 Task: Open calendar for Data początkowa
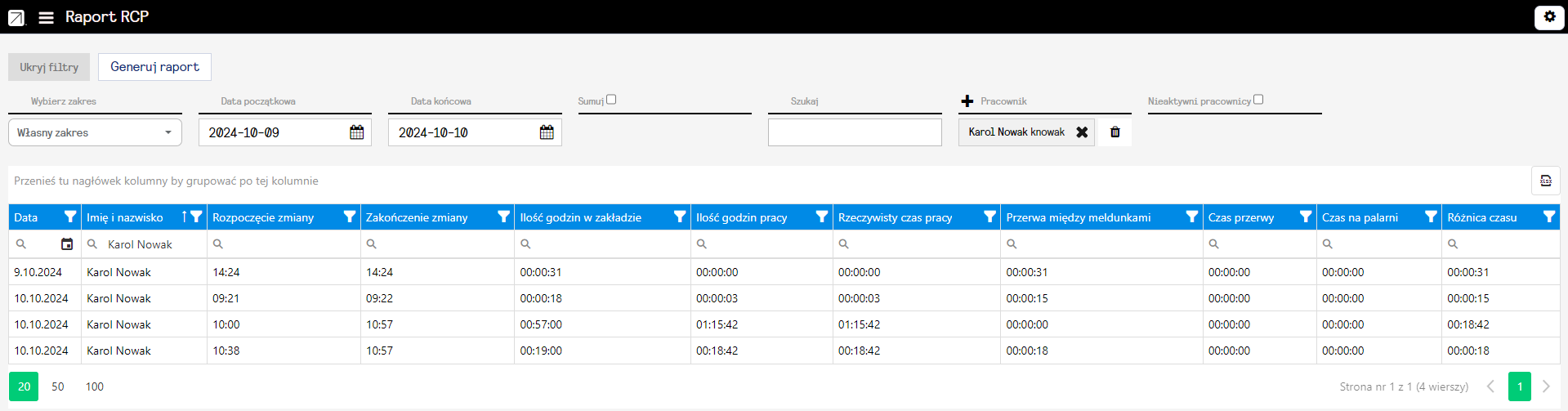pos(357,132)
